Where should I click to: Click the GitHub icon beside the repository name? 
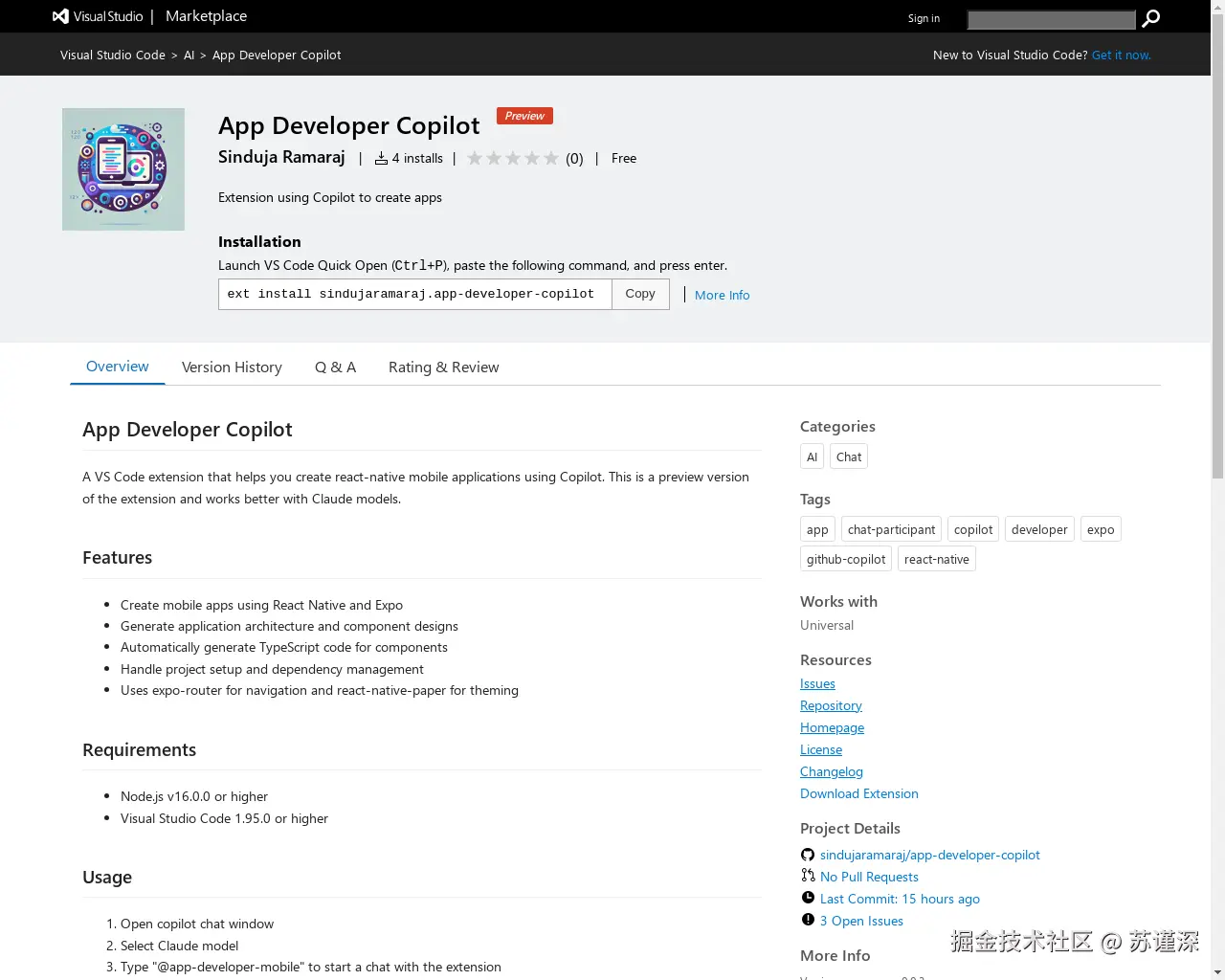pos(808,854)
